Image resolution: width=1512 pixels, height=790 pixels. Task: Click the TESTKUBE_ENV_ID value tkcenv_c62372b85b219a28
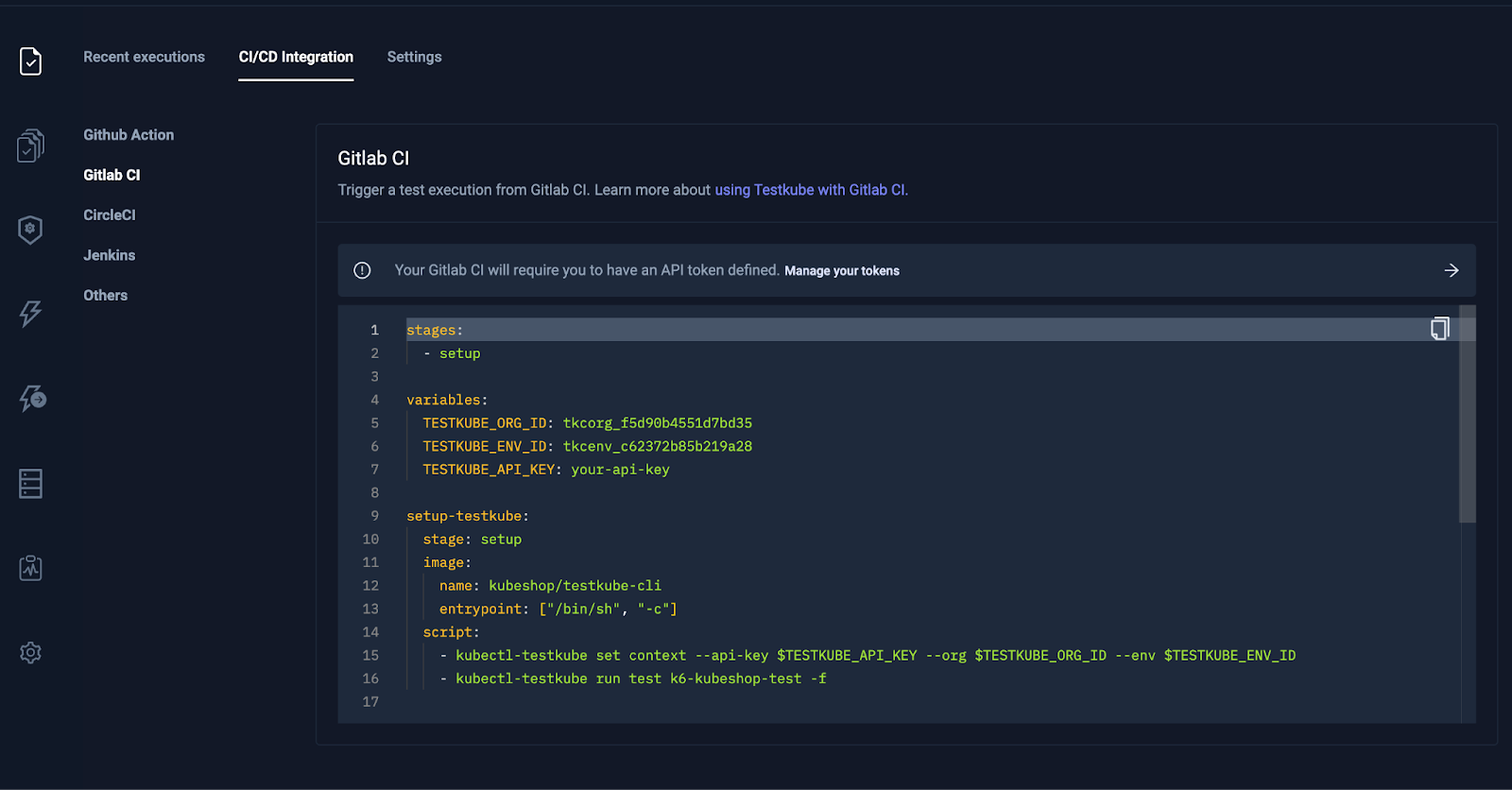(658, 446)
